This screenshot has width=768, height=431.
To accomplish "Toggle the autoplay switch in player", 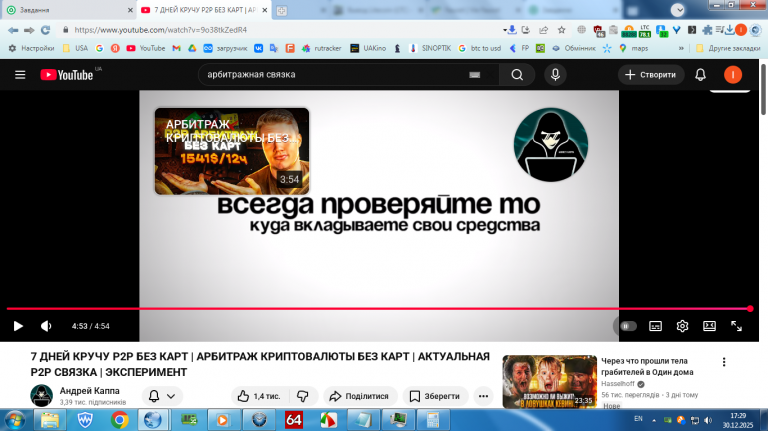I will 628,326.
